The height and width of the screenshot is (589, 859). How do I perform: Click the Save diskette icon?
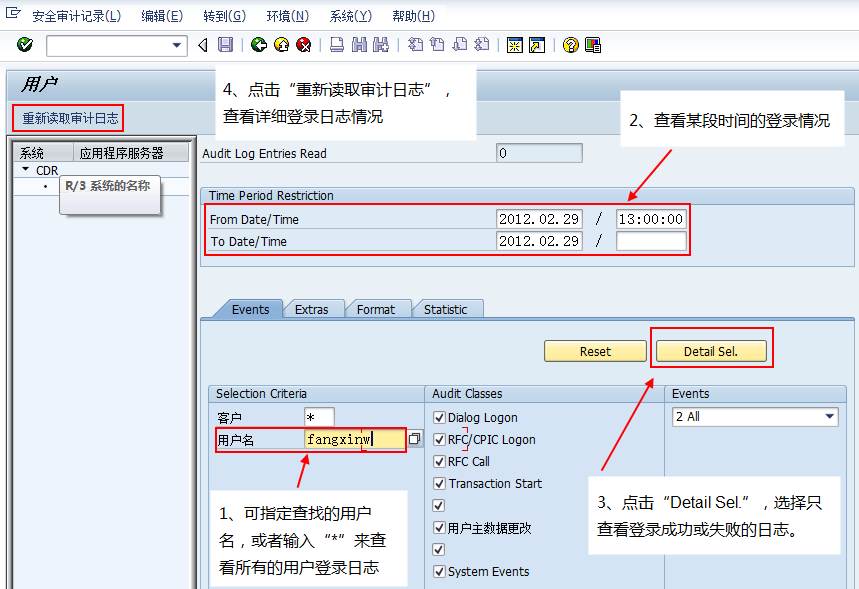click(x=225, y=45)
